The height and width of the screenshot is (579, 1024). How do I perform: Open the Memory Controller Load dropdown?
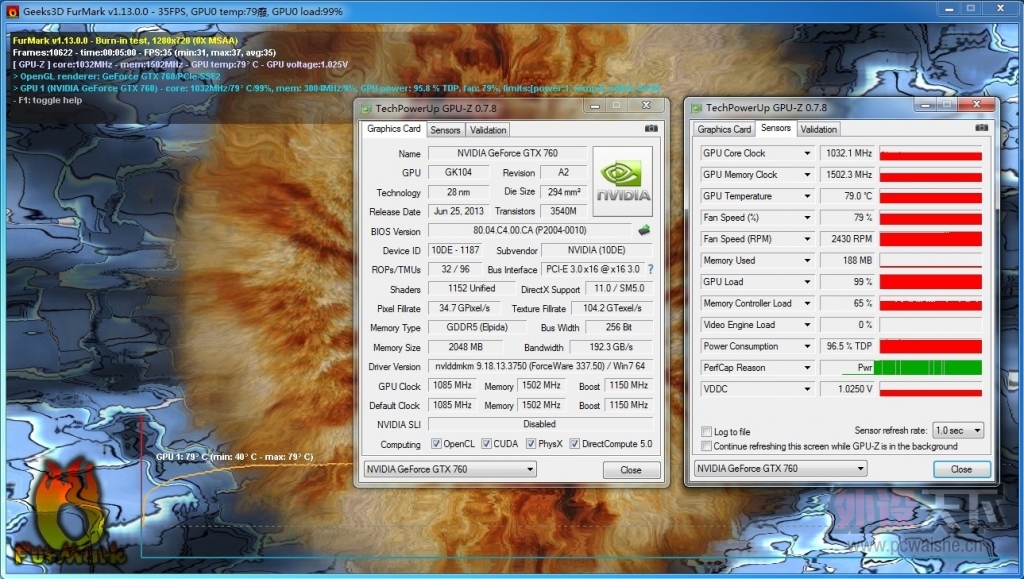[x=807, y=304]
